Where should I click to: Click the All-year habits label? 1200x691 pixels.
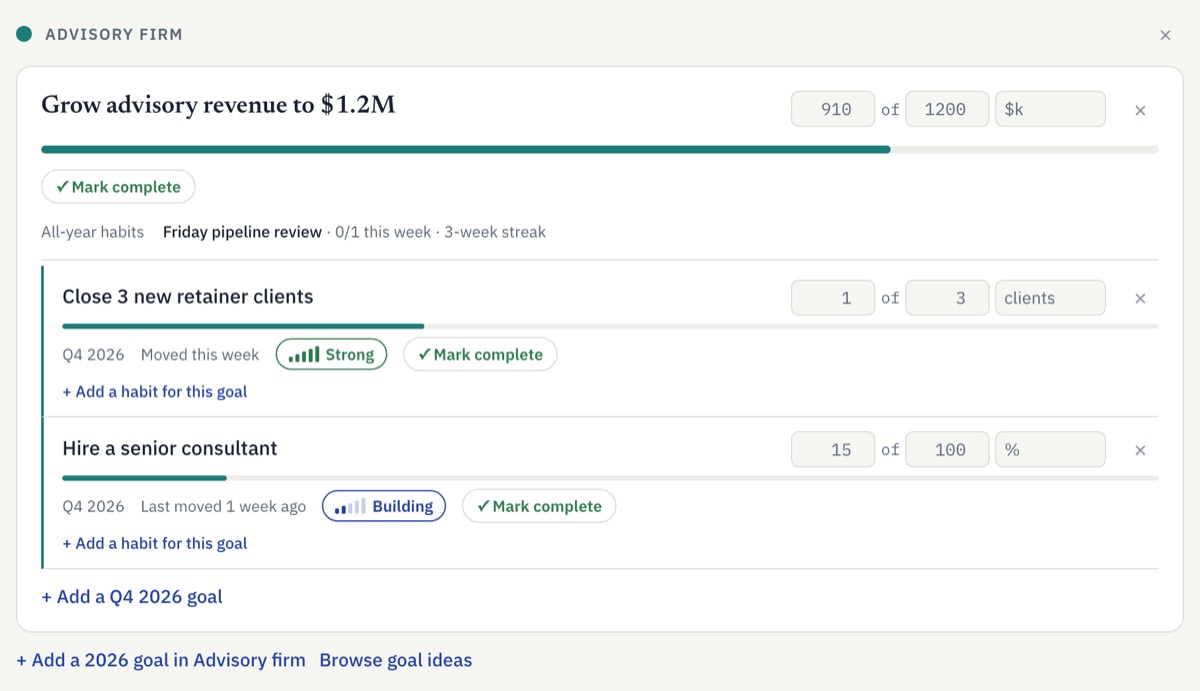(x=93, y=232)
